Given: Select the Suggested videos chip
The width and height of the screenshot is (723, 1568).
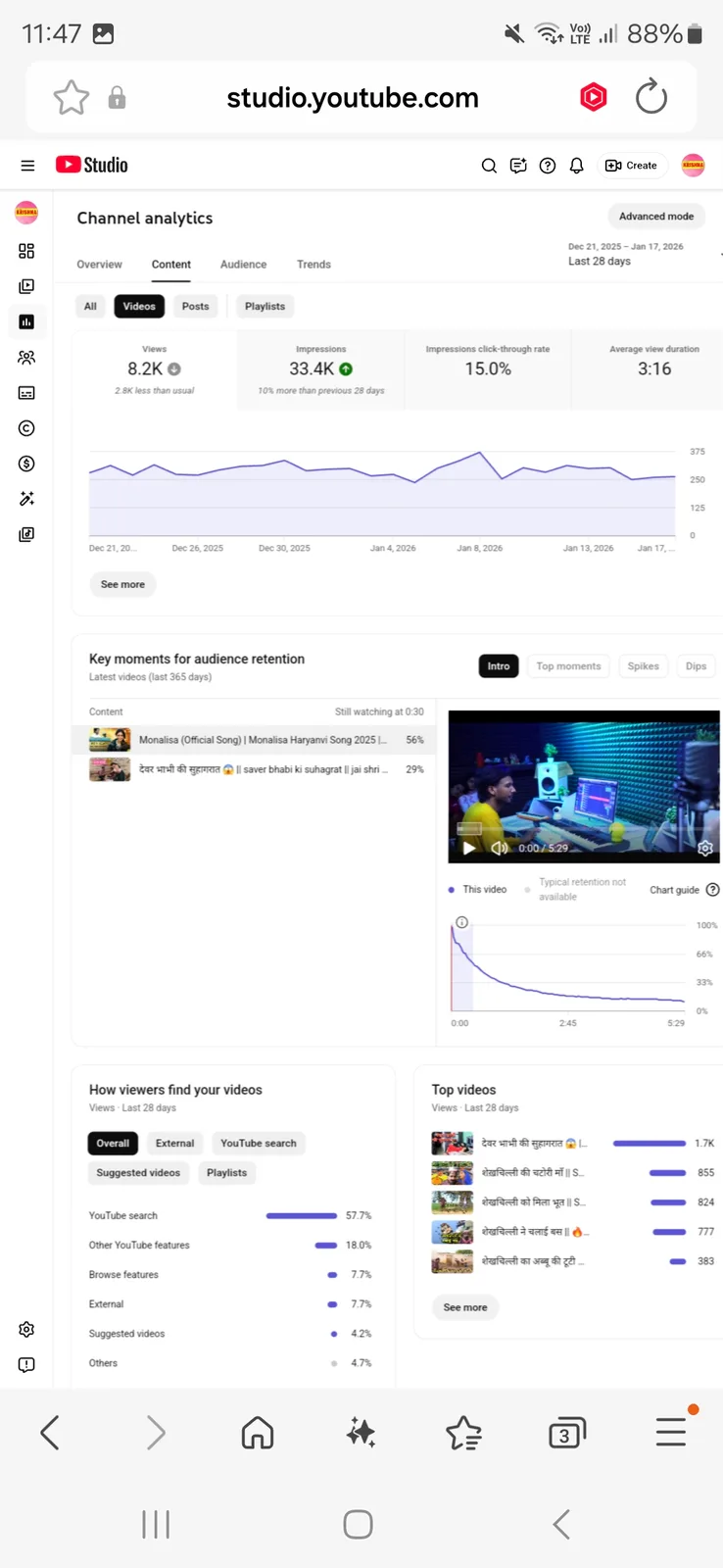Looking at the screenshot, I should (x=138, y=1173).
